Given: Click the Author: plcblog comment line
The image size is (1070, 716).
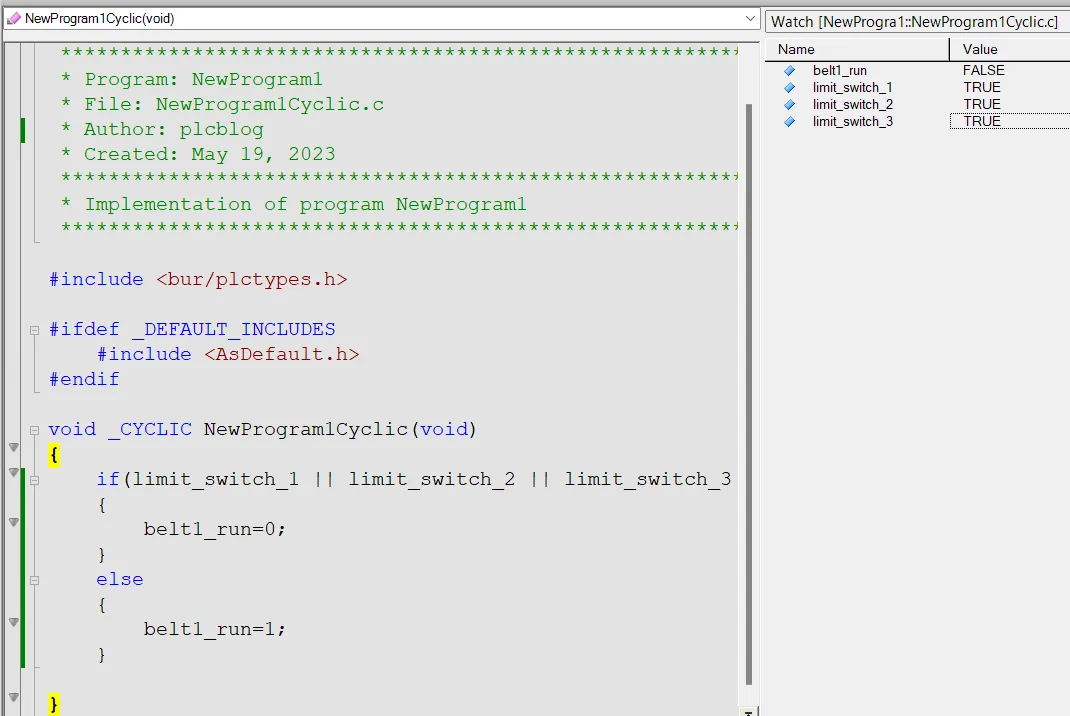Looking at the screenshot, I should 162,130.
